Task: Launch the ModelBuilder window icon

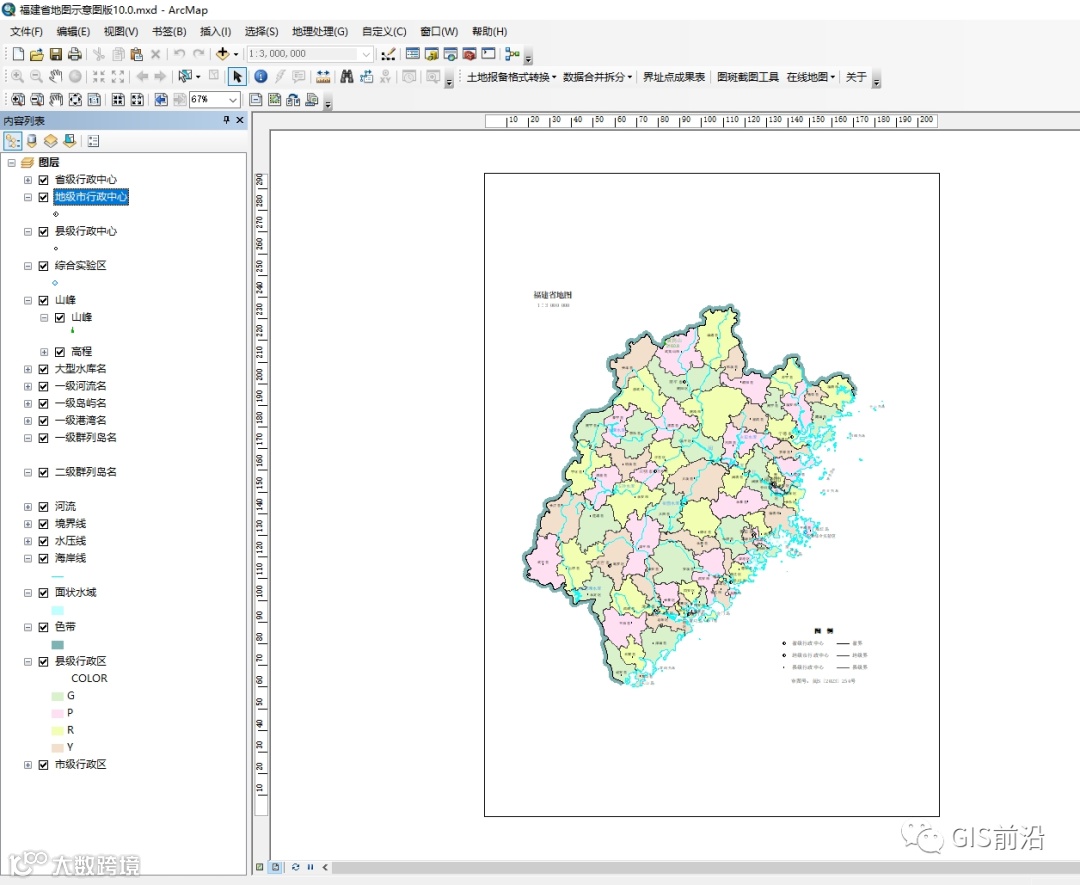Action: (512, 54)
